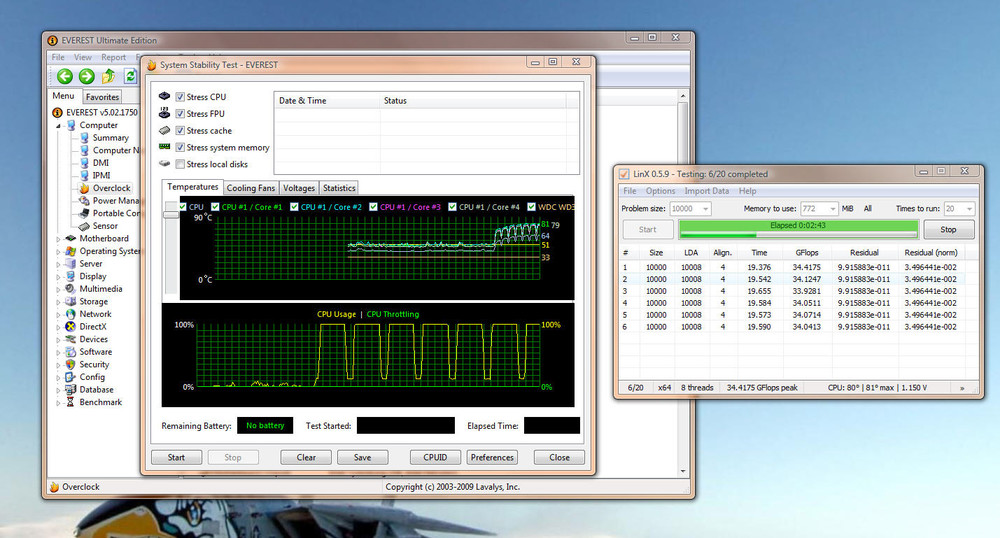Click the DirectX icon in sidebar
Viewport: 1000px width, 538px height.
(71, 326)
